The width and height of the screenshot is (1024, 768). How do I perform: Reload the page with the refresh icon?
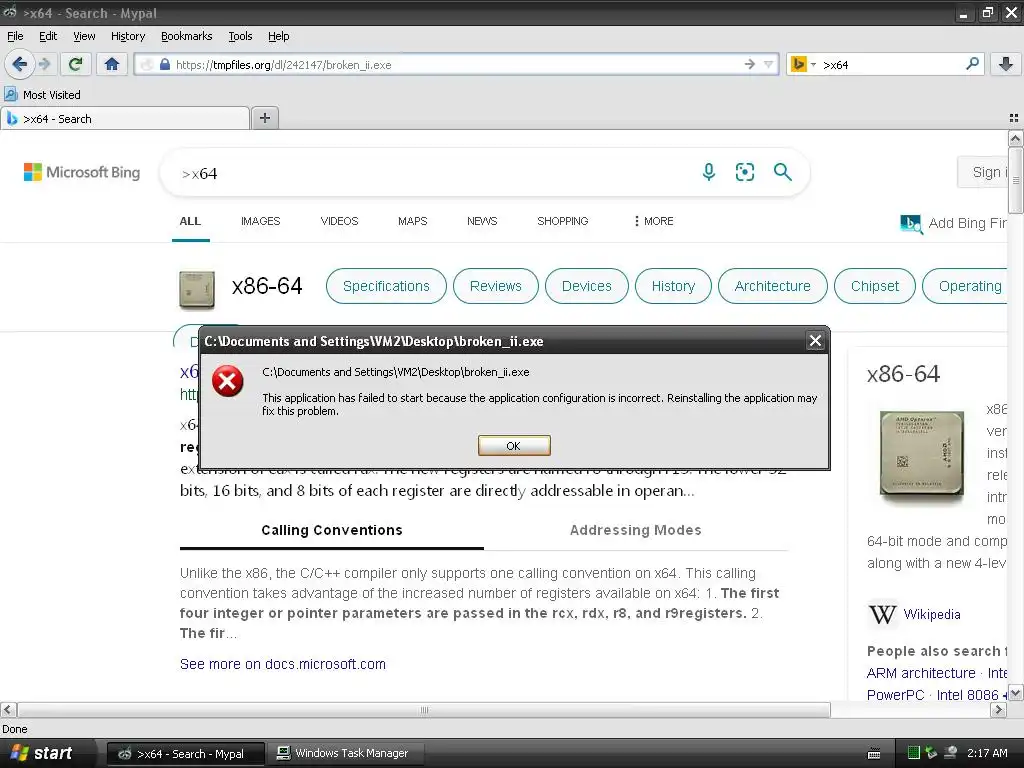coord(75,64)
